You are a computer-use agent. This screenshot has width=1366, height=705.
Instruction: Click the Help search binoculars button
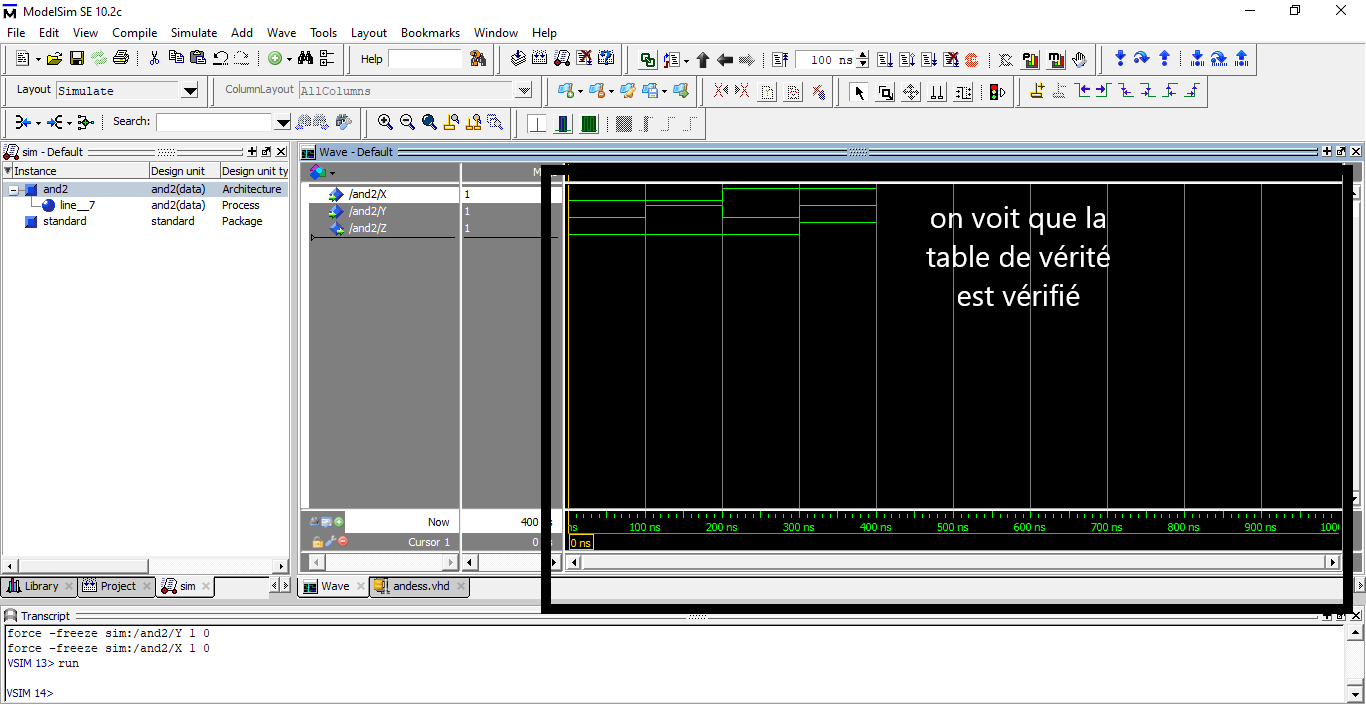point(478,58)
